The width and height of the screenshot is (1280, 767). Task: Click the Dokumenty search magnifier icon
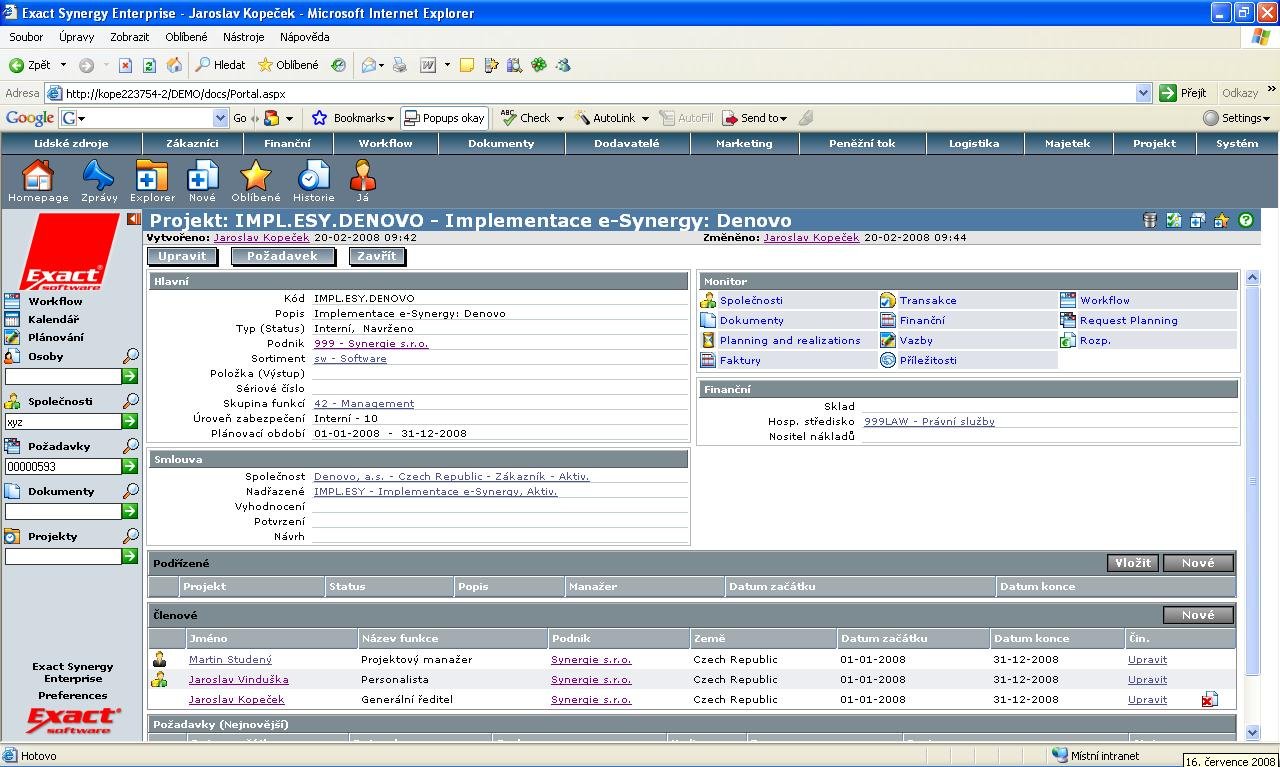point(130,491)
